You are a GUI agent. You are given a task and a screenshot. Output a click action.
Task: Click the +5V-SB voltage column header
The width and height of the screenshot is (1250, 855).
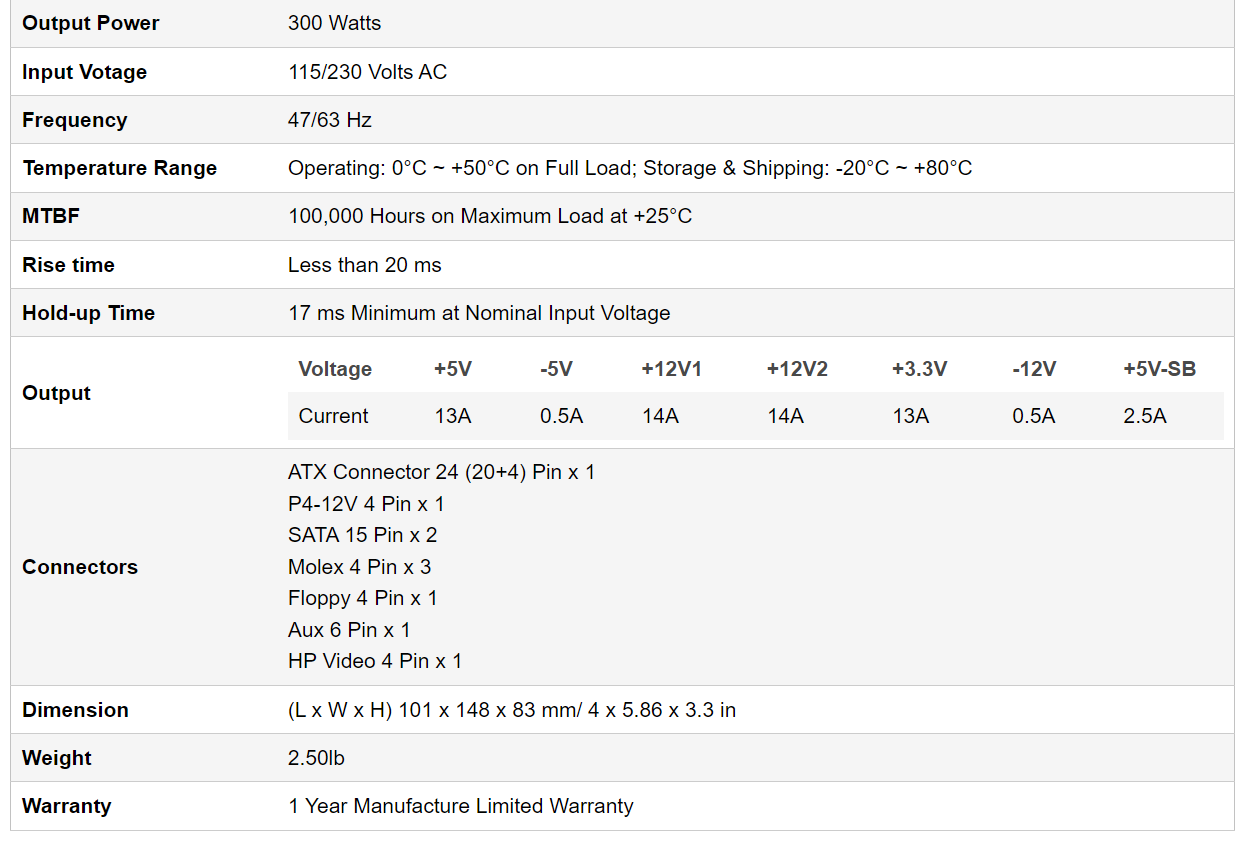click(1159, 369)
